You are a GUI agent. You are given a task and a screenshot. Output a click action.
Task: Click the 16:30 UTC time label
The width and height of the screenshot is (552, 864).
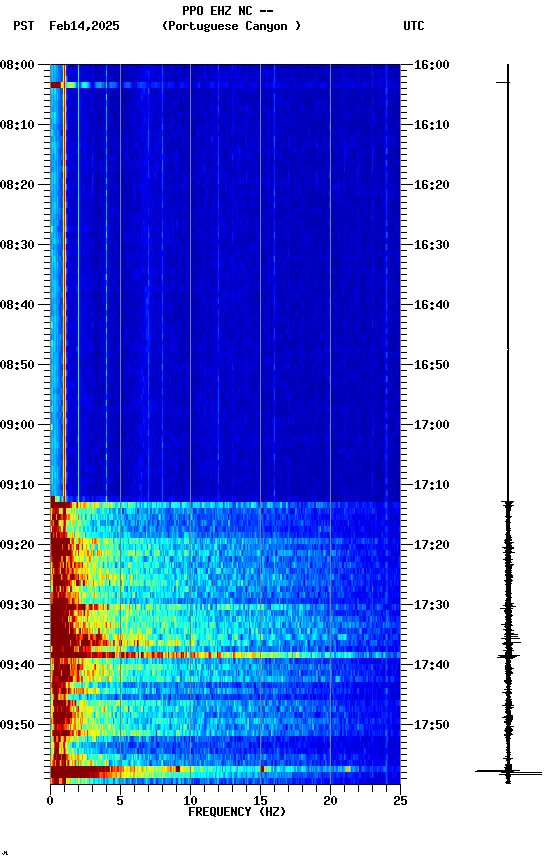(432, 245)
